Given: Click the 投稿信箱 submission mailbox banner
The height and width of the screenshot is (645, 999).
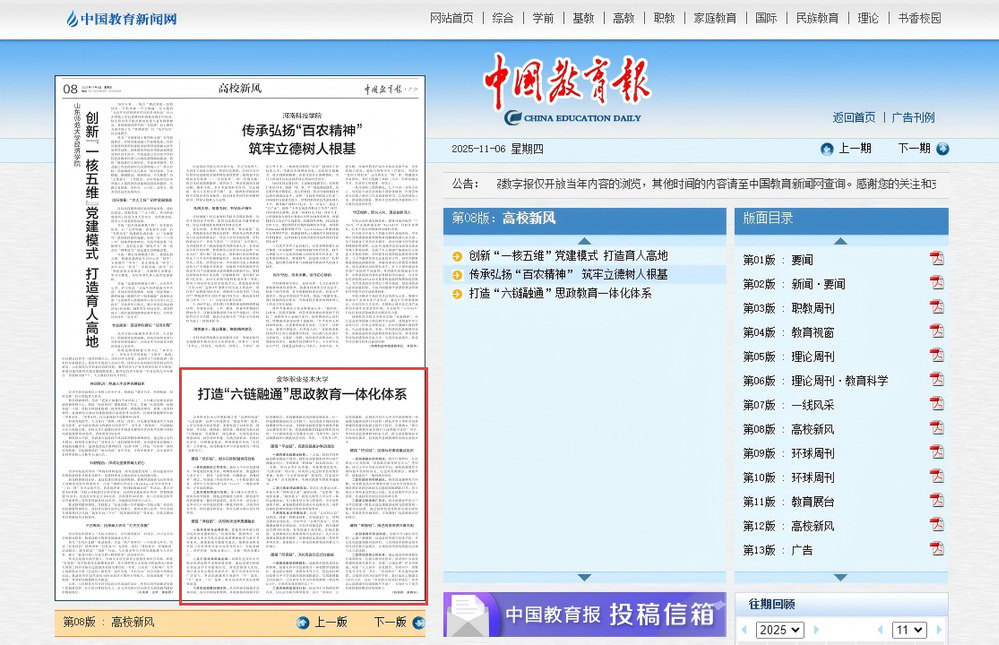Looking at the screenshot, I should click(x=585, y=614).
